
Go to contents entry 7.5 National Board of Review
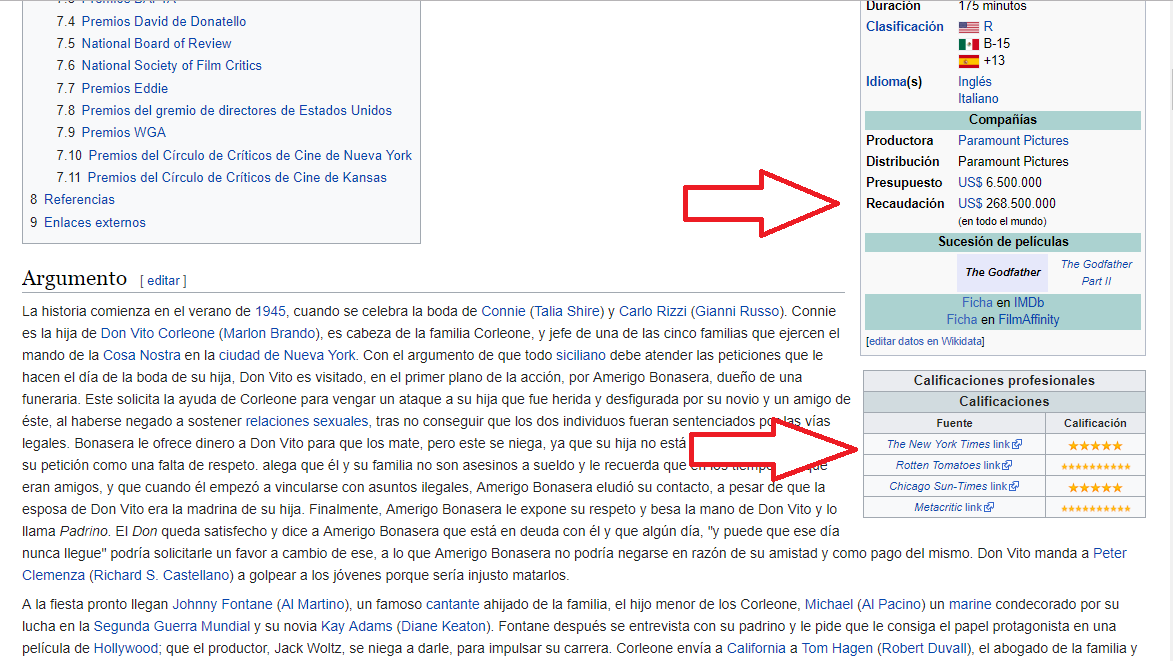pyautogui.click(x=144, y=43)
